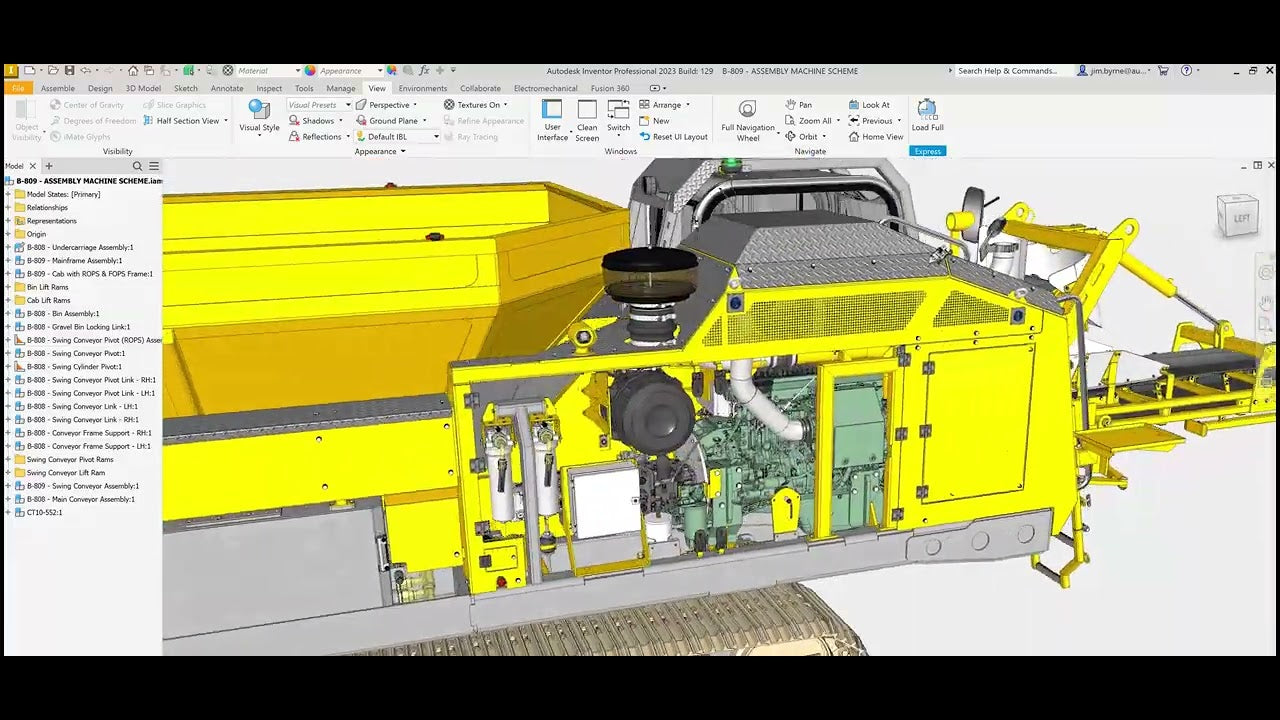This screenshot has width=1280, height=720.
Task: Select Swing Conveyor Lift Ram folder
Action: (66, 472)
